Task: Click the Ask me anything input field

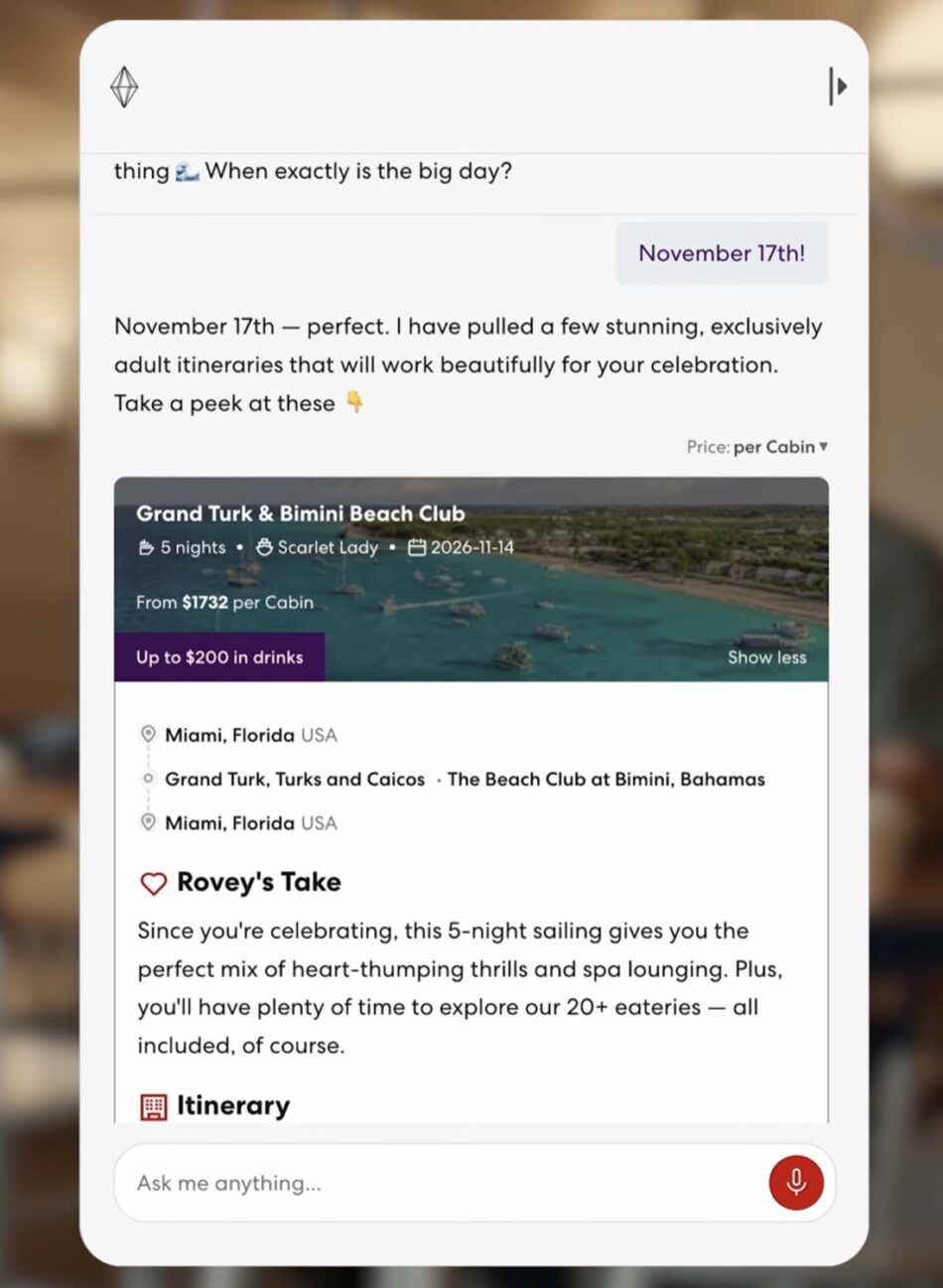Action: [397, 1183]
